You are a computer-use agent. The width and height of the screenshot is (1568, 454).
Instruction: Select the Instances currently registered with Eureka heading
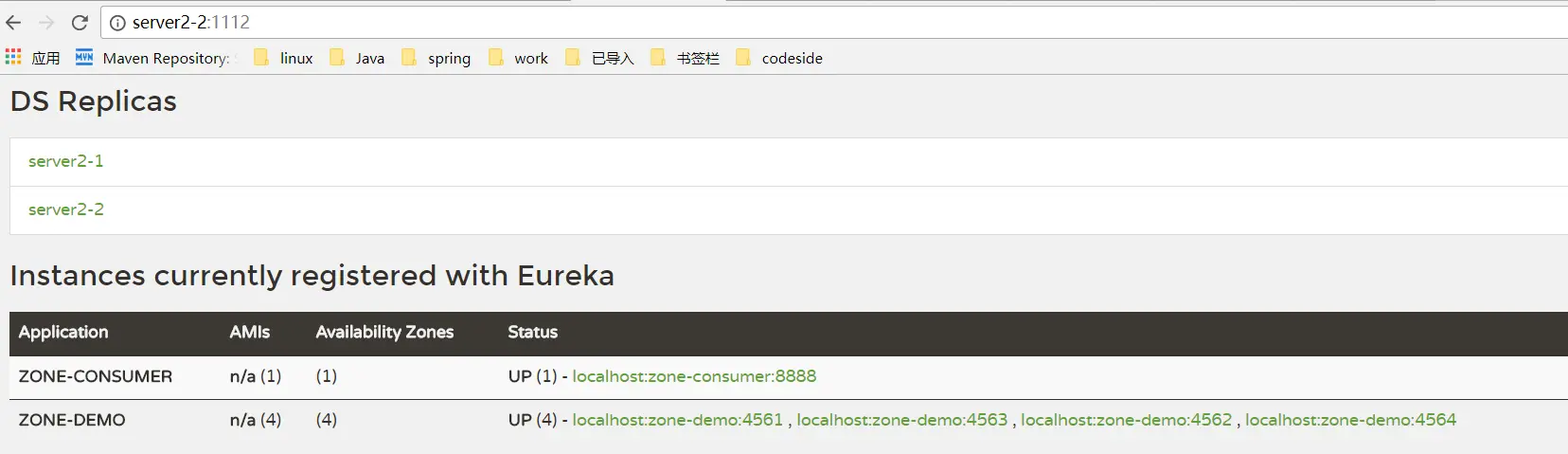312,276
